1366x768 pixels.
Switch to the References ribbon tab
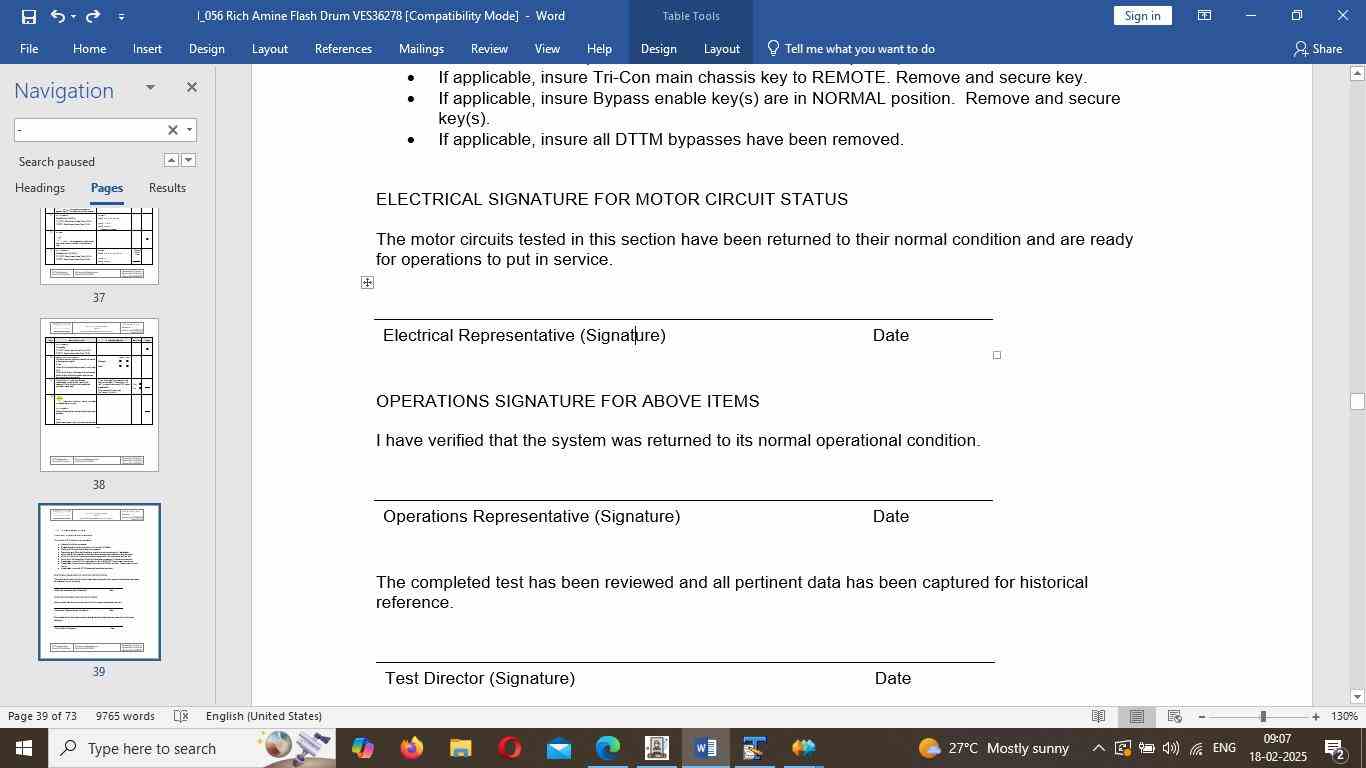(343, 48)
